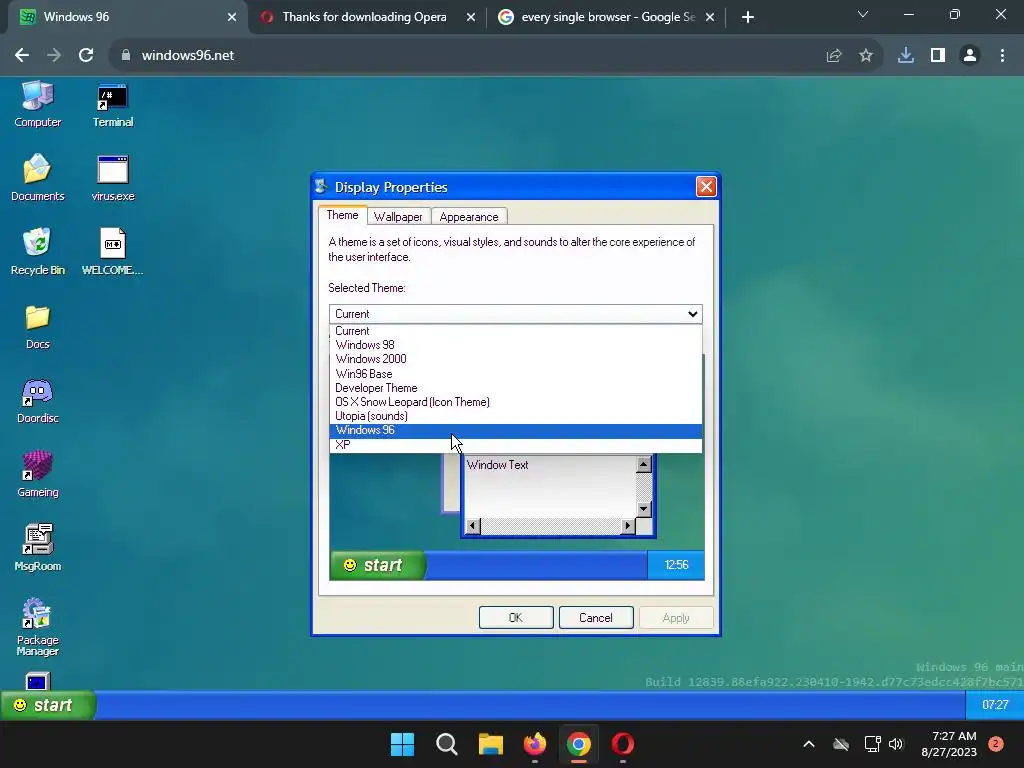Reload the windows96.net page
Viewport: 1024px width, 768px height.
(86, 56)
